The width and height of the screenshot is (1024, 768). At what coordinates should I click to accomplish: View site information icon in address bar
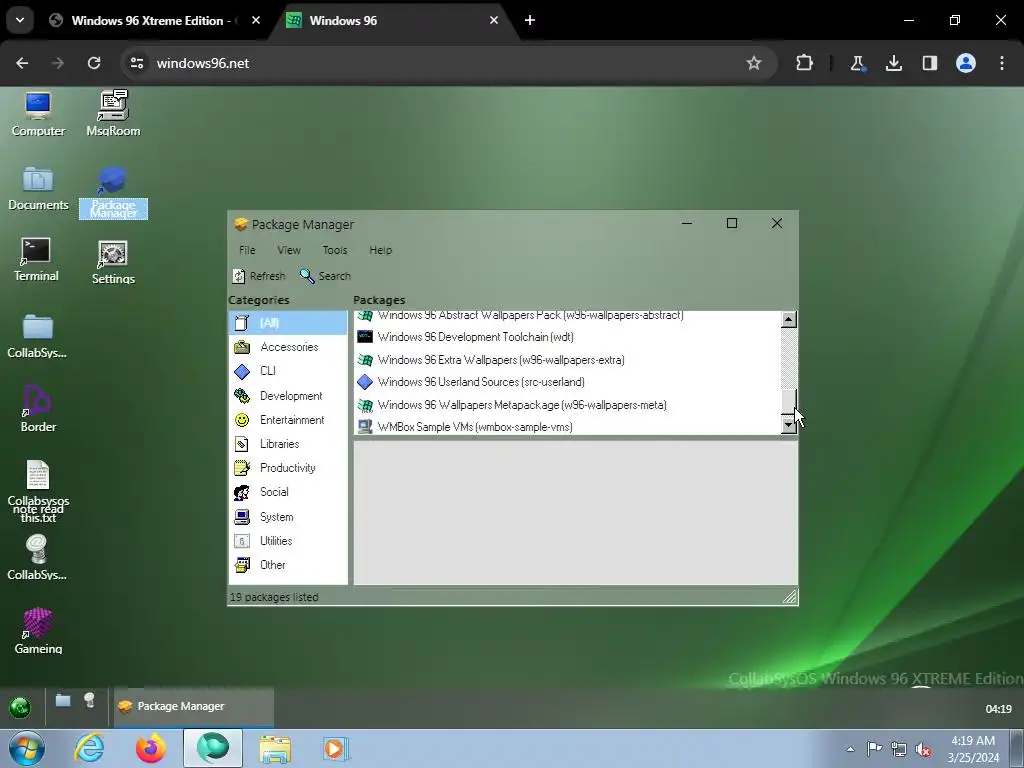(x=136, y=63)
